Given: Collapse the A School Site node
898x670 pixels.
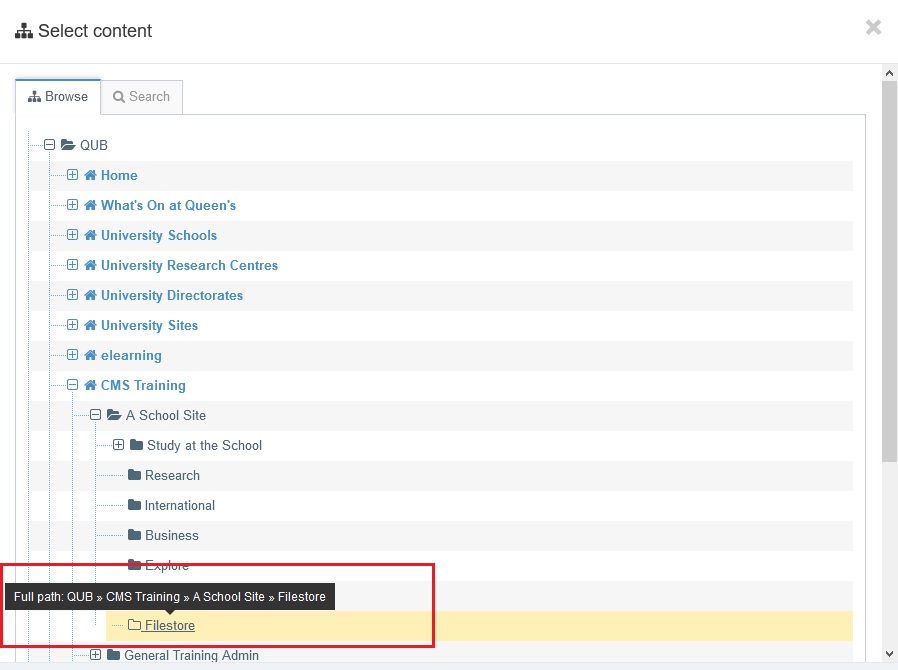Looking at the screenshot, I should (95, 415).
